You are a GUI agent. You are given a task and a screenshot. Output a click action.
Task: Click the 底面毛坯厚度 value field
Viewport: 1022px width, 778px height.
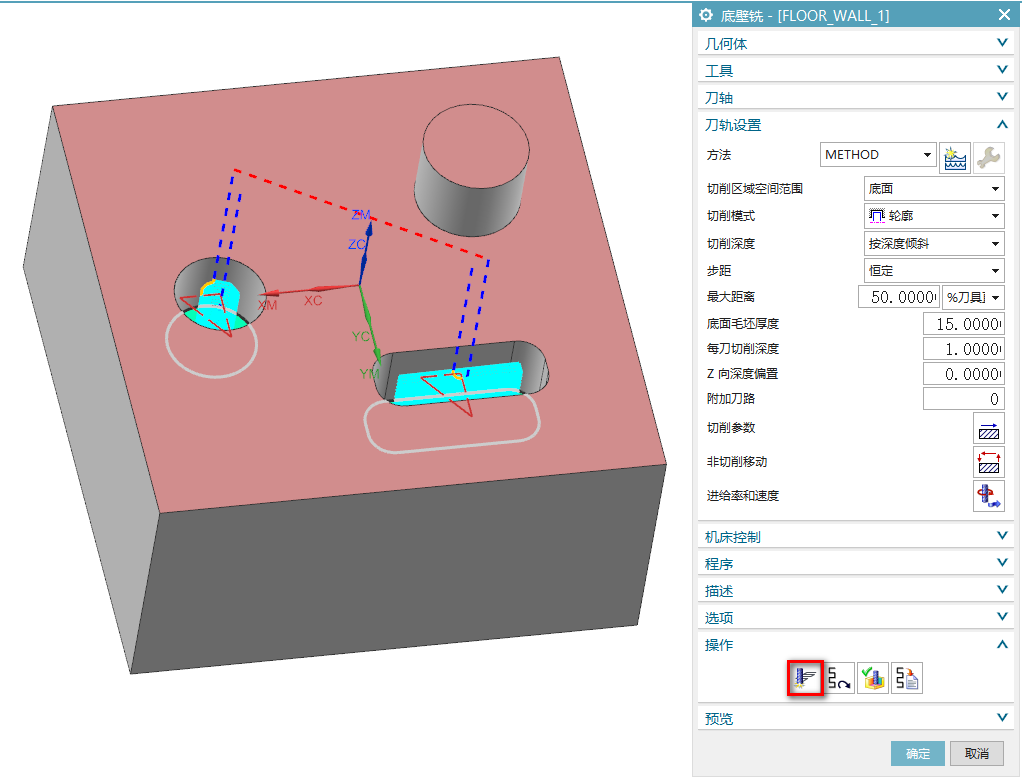pos(962,324)
